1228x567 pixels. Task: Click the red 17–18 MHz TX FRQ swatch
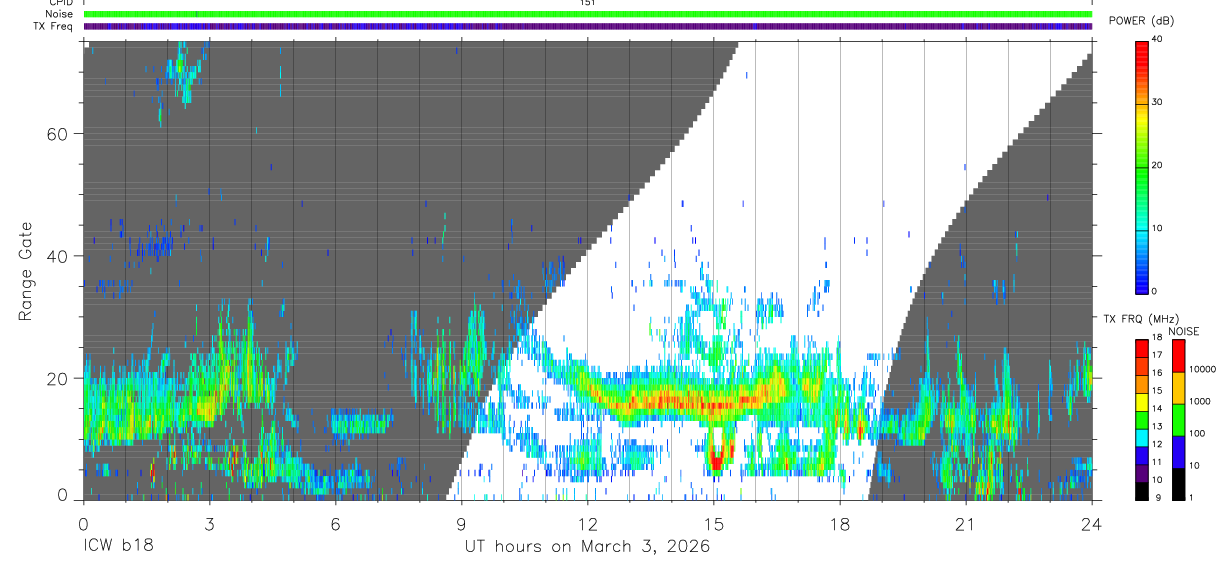(1141, 349)
